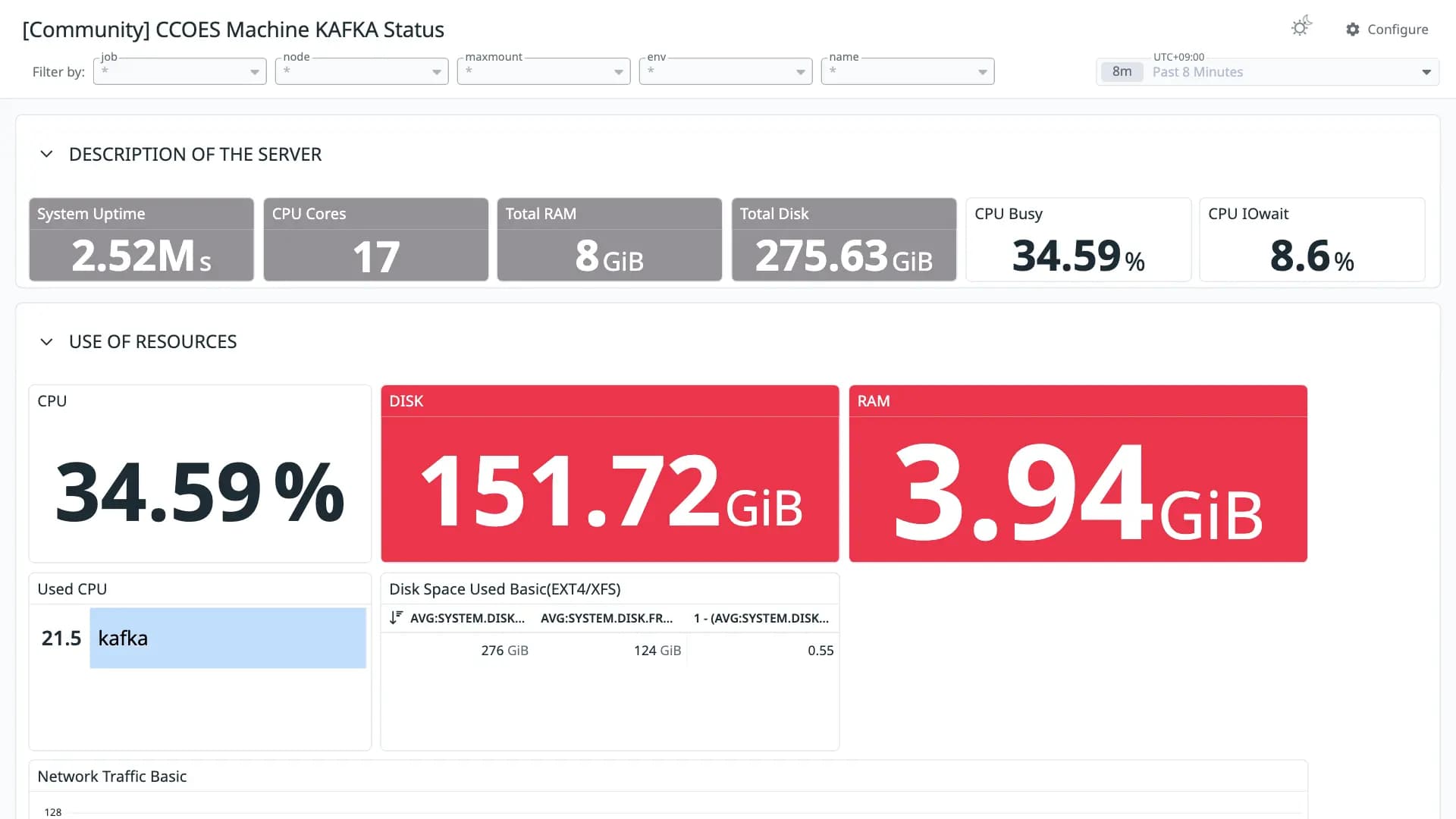Image resolution: width=1456 pixels, height=819 pixels.
Task: Click the 8m time badge
Action: pyautogui.click(x=1122, y=72)
